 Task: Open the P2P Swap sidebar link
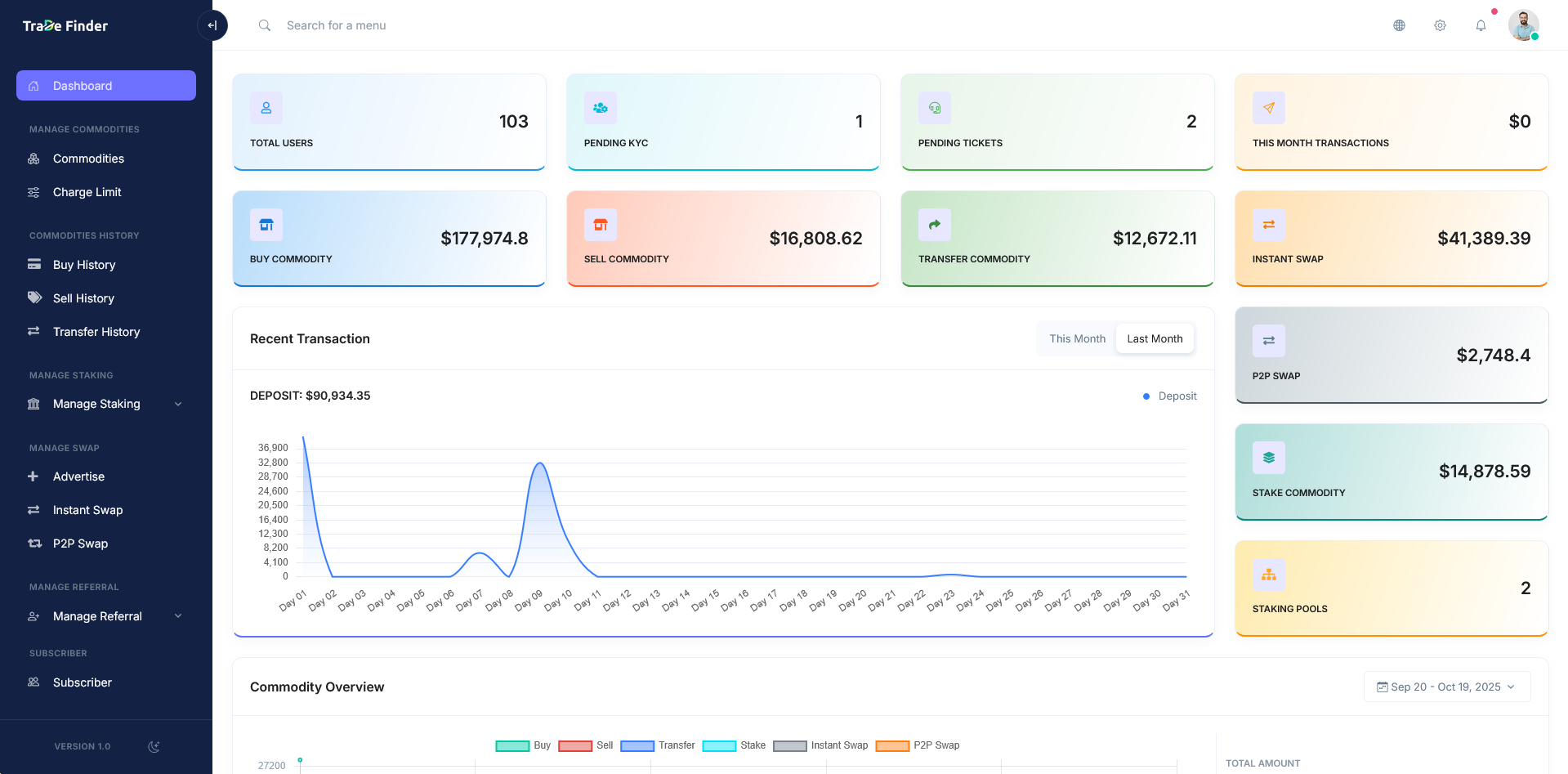(80, 544)
